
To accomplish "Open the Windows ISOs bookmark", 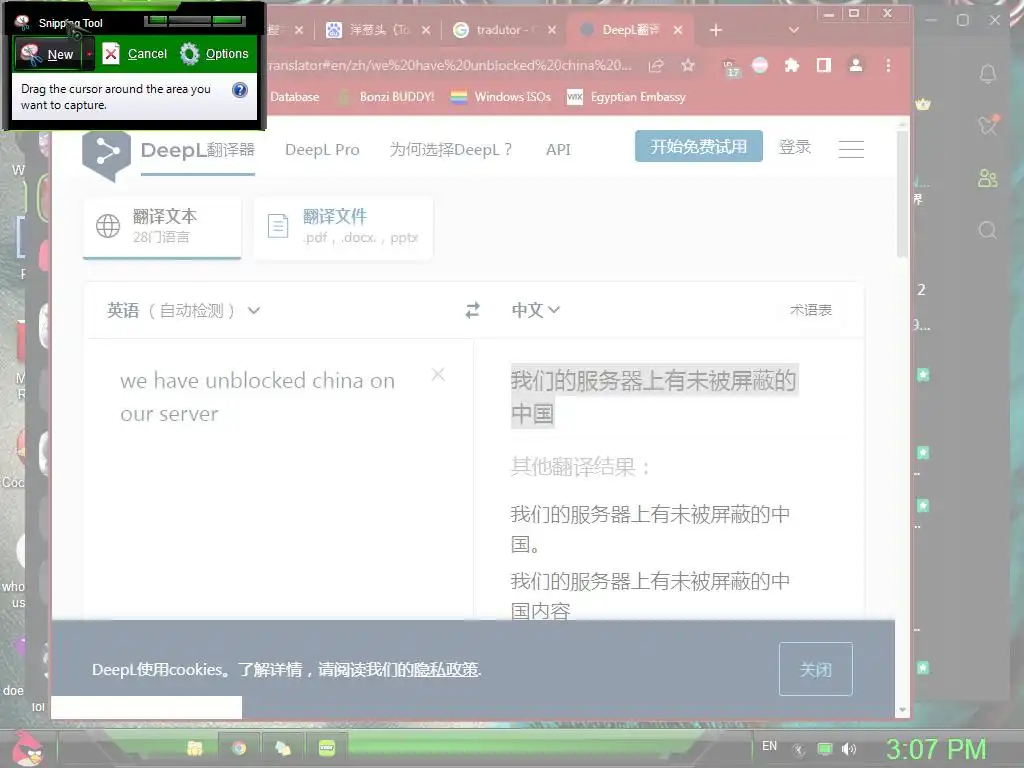I will tap(501, 97).
